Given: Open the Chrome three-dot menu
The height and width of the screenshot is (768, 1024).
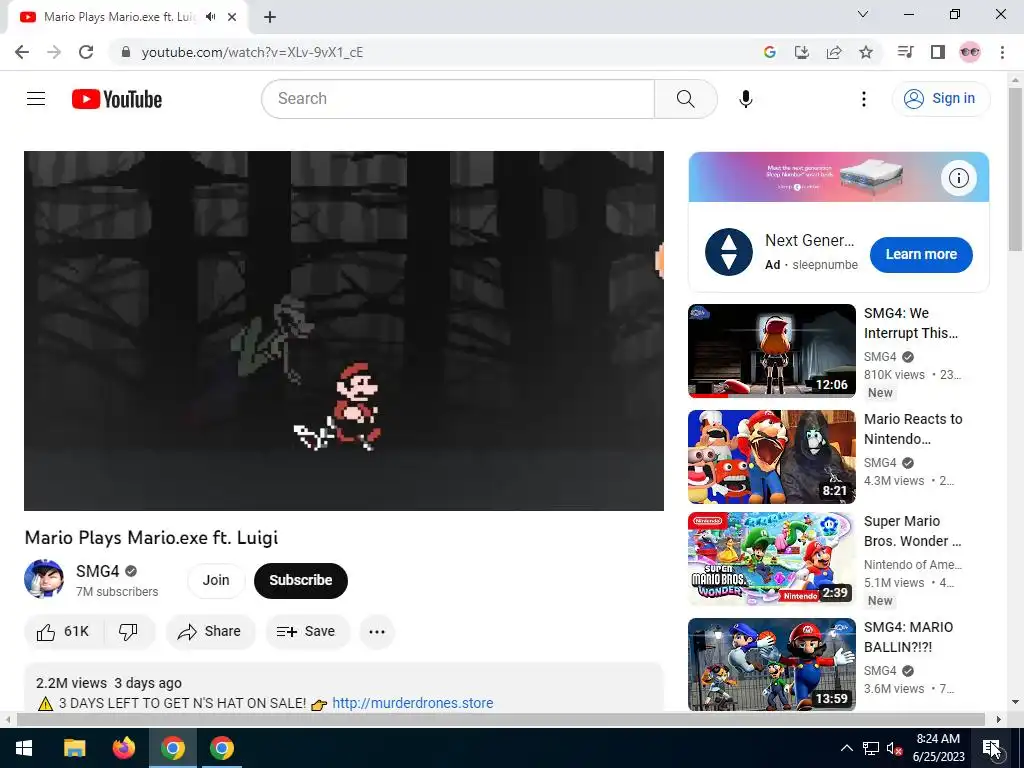Looking at the screenshot, I should (x=1002, y=52).
